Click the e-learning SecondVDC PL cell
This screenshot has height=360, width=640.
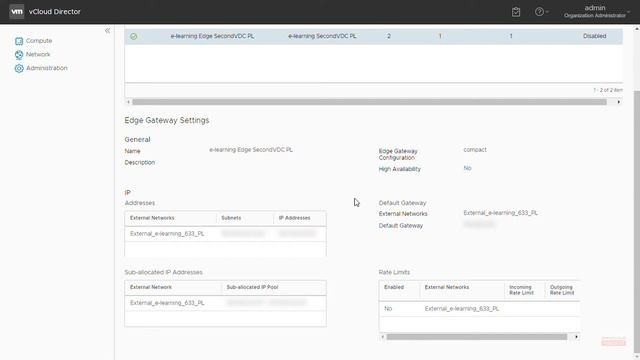[x=322, y=36]
